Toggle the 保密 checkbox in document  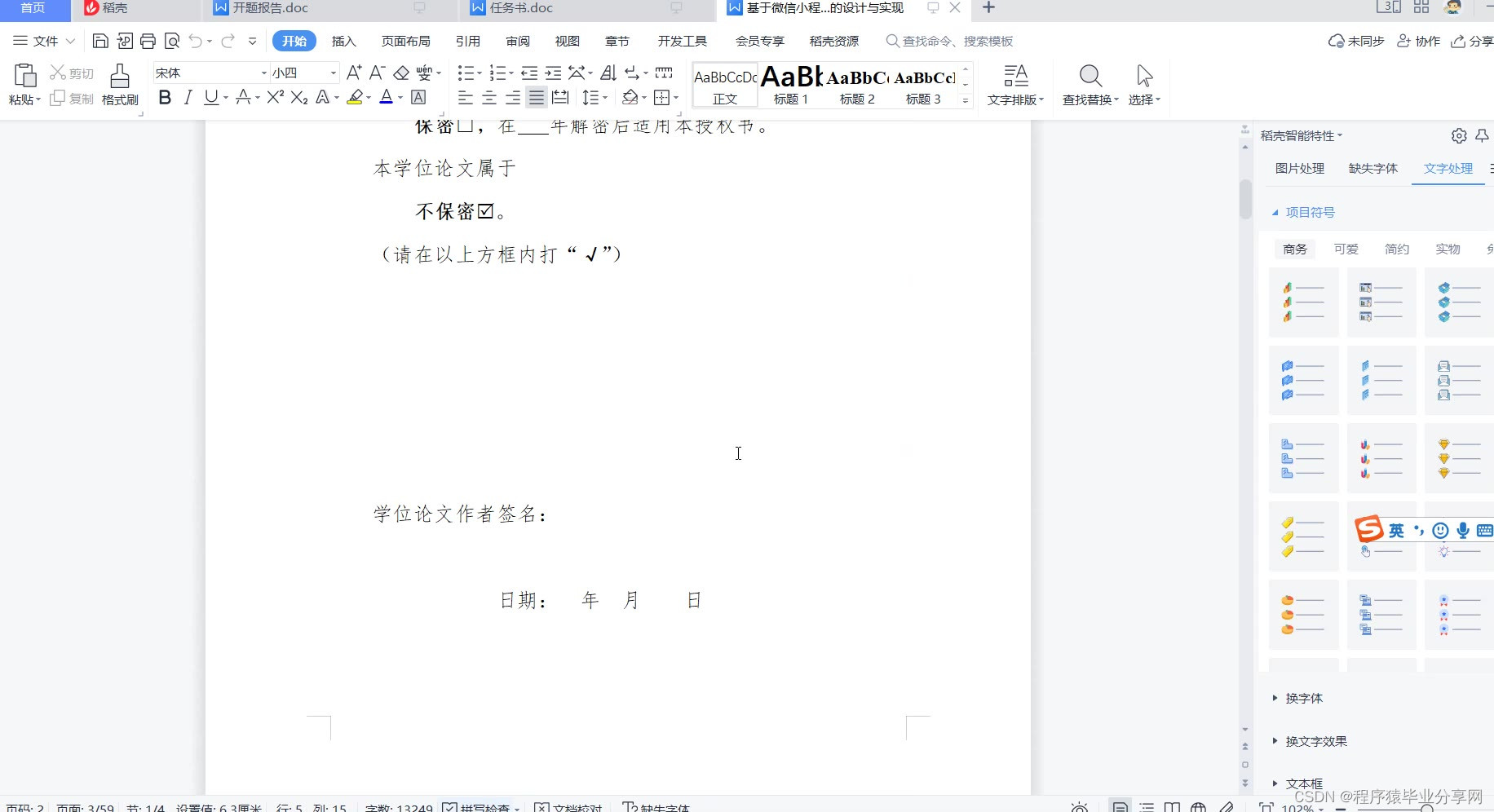pos(465,126)
